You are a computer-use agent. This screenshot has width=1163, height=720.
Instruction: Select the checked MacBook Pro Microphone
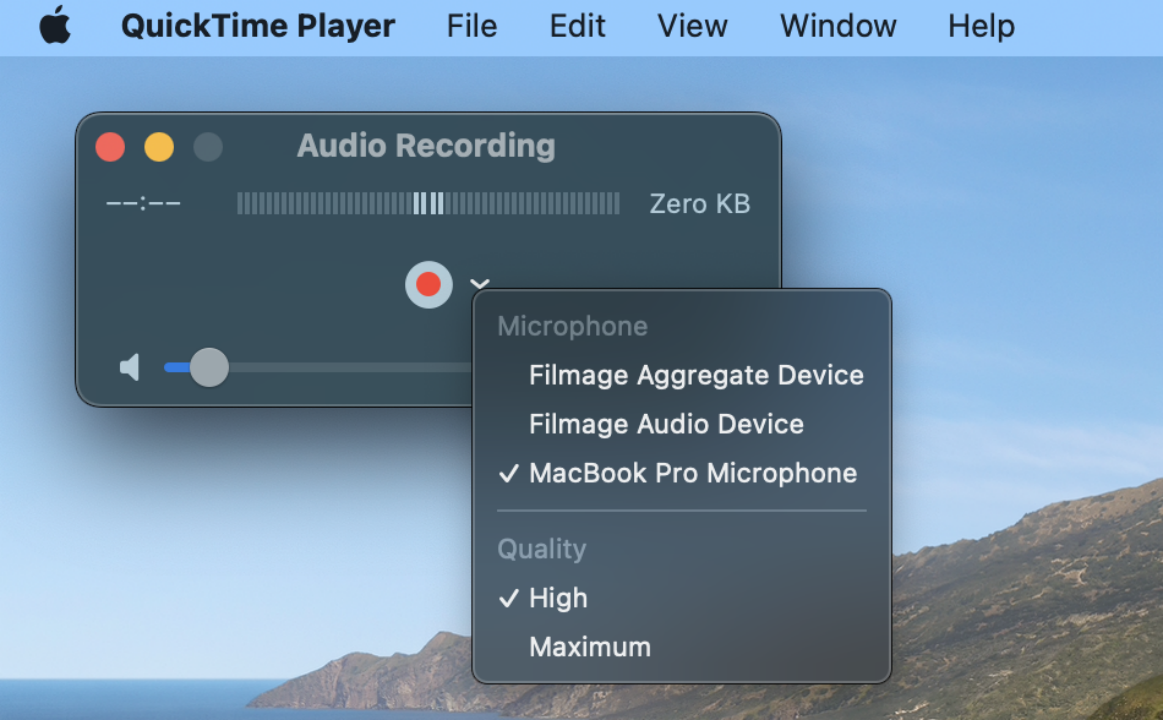point(692,473)
